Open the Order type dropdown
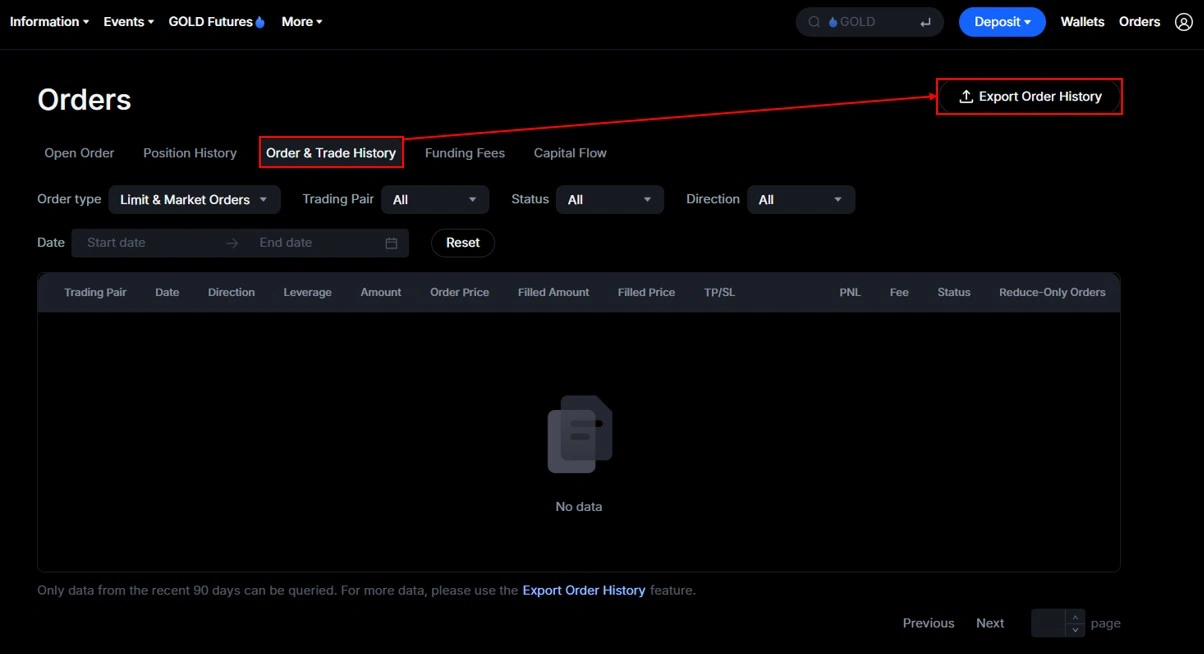Viewport: 1204px width, 654px height. point(194,200)
